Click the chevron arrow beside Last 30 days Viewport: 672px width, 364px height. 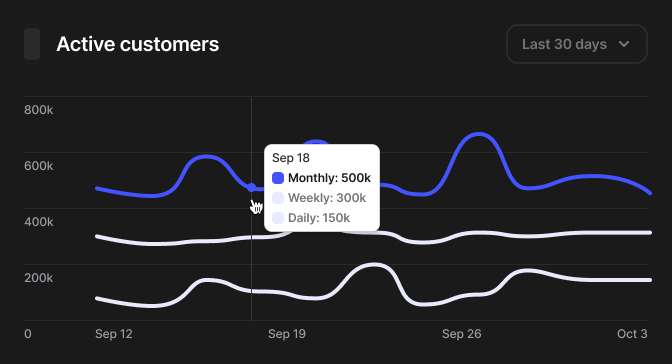point(624,44)
